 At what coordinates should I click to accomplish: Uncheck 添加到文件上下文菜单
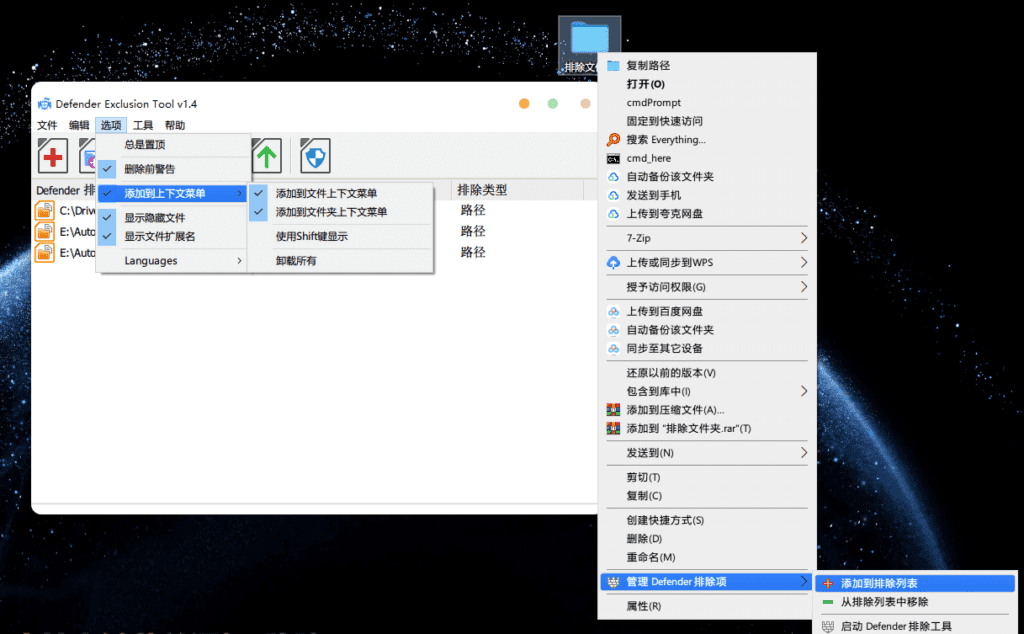[x=340, y=193]
